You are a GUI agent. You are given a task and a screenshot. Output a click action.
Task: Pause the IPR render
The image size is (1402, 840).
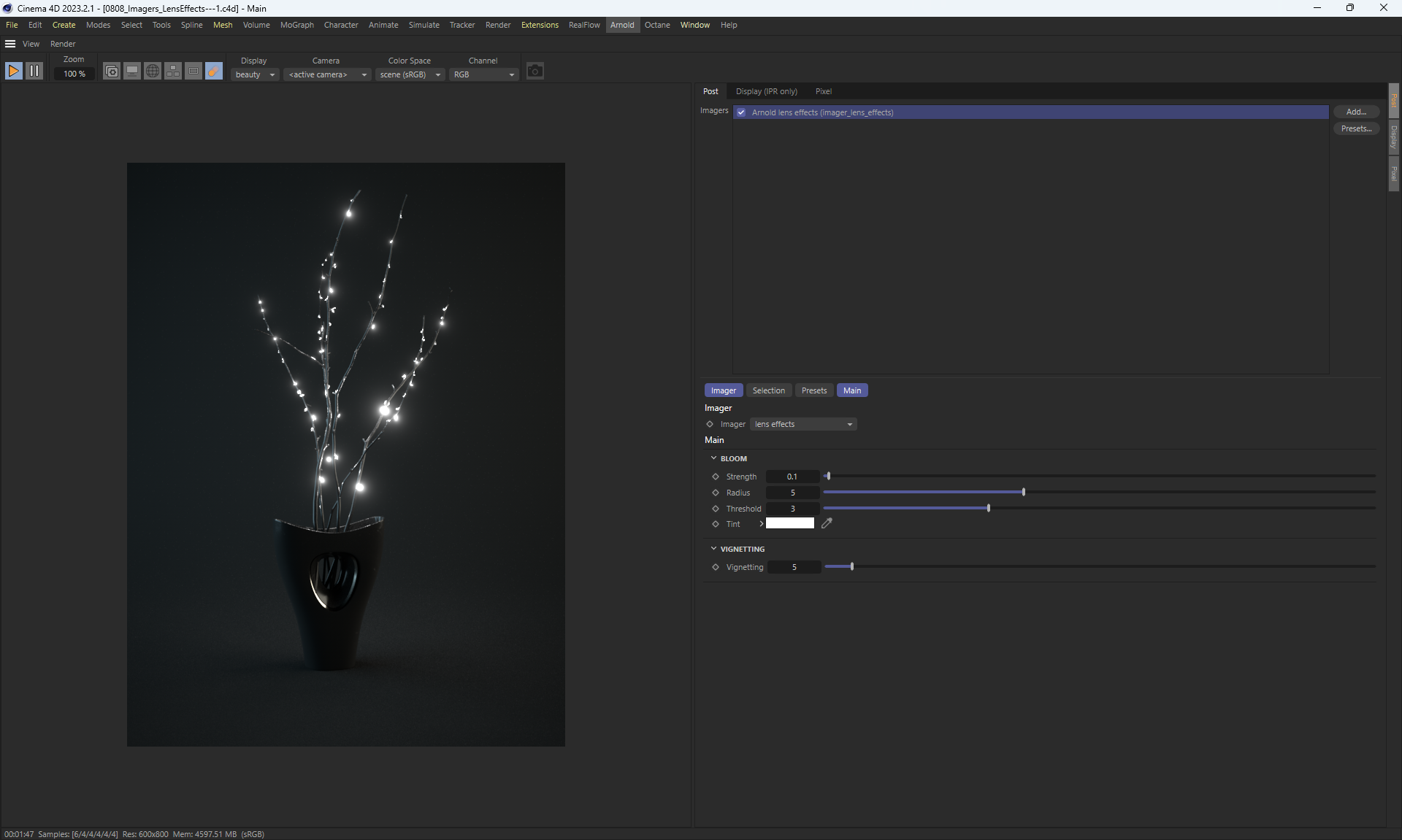click(34, 71)
